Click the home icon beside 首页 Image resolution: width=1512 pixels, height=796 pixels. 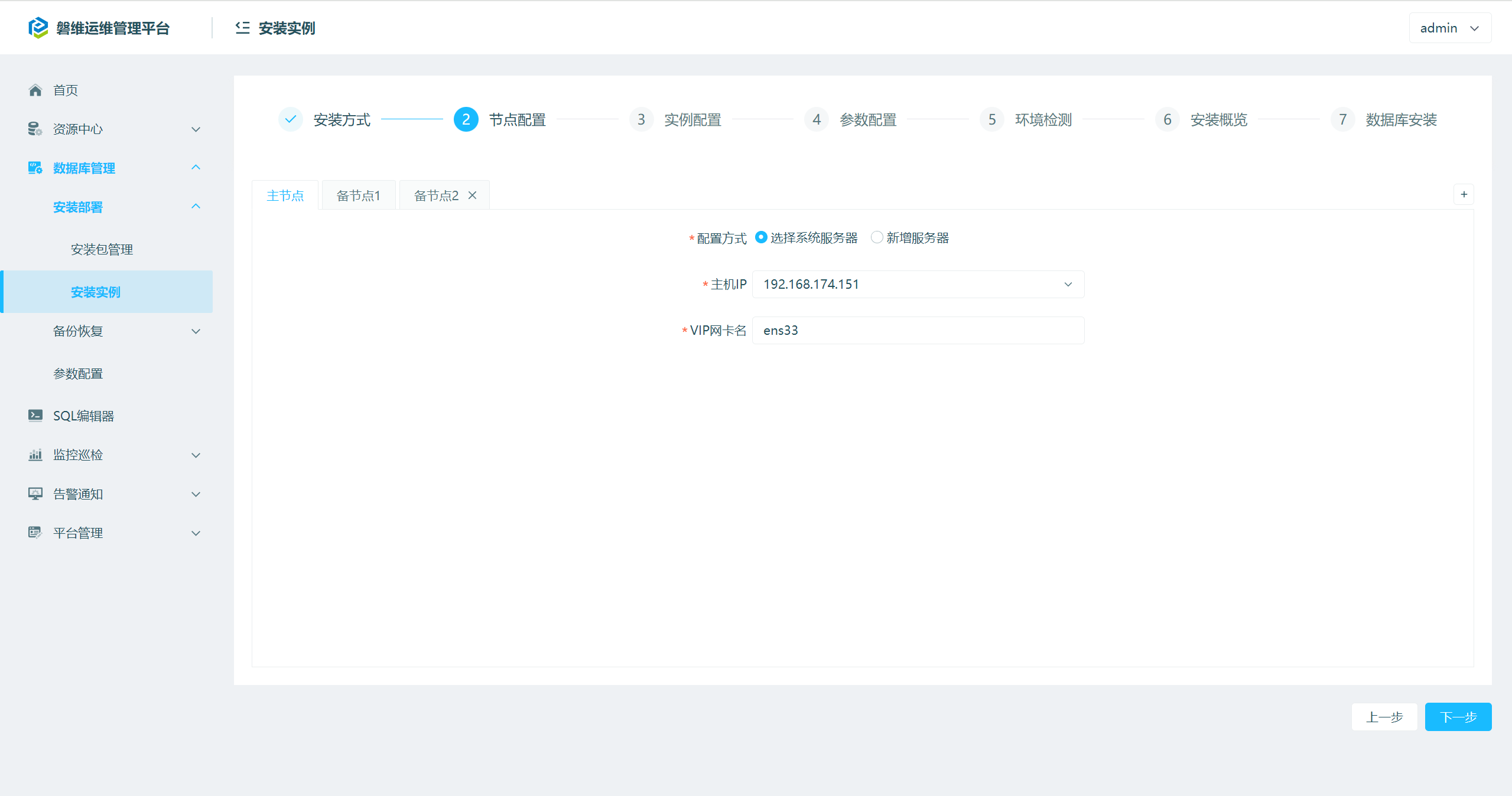click(35, 90)
